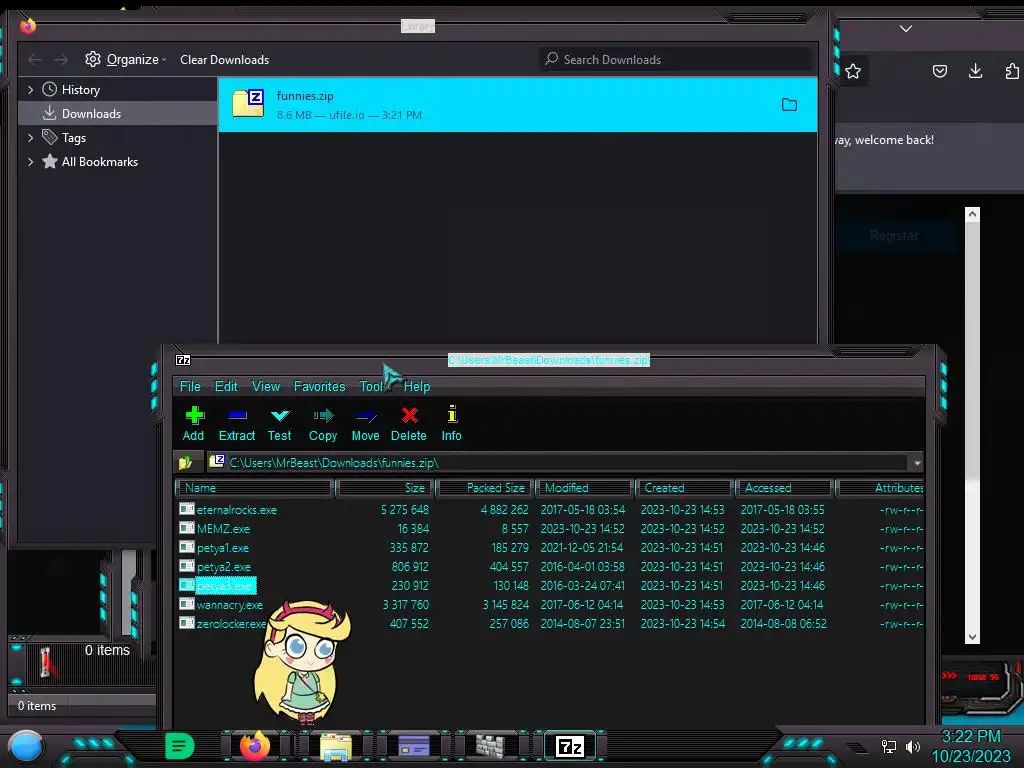Open the Help menu in 7-Zip
Image resolution: width=1024 pixels, height=768 pixels.
pyautogui.click(x=417, y=387)
